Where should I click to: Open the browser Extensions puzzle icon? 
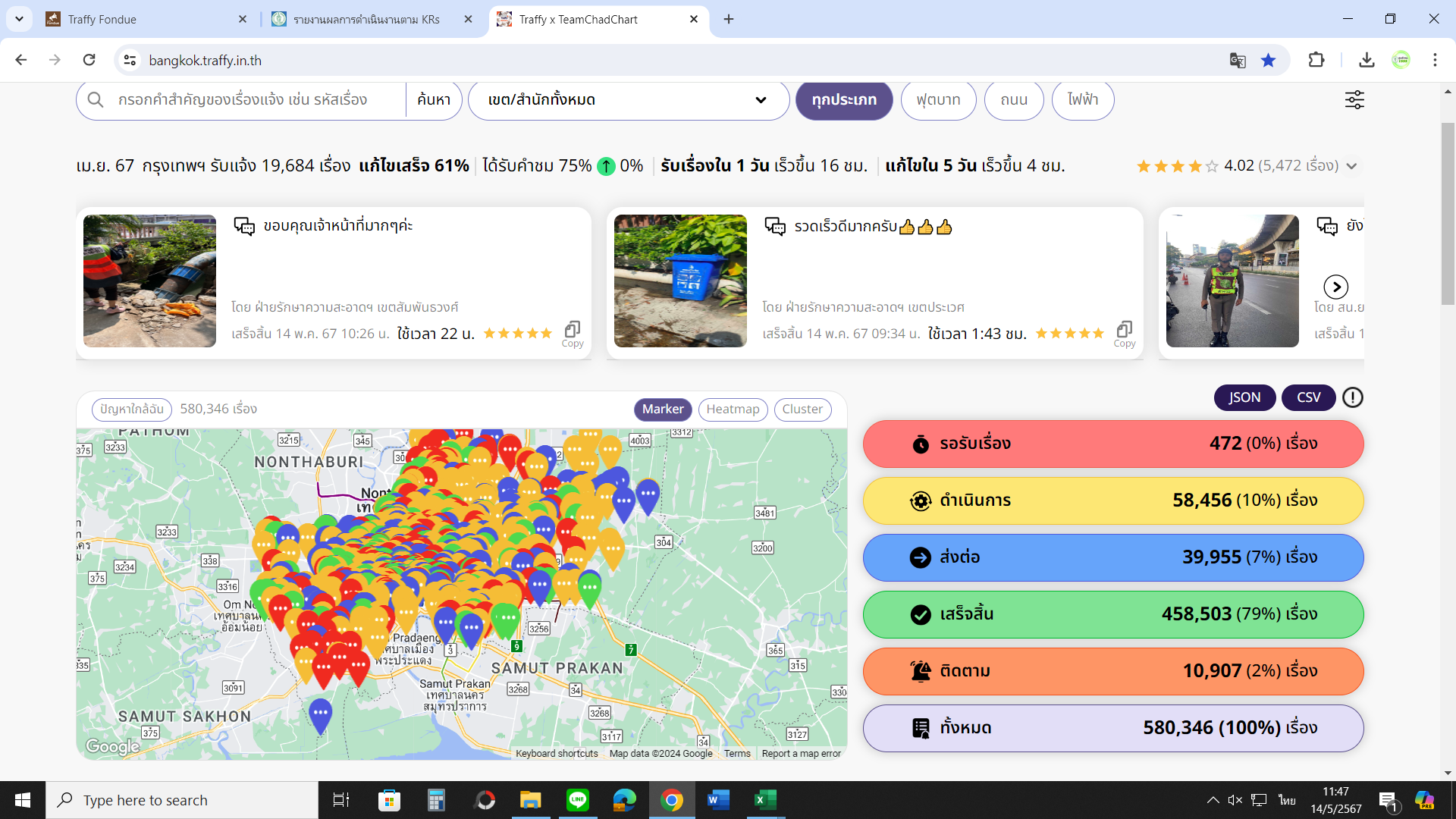(x=1316, y=61)
